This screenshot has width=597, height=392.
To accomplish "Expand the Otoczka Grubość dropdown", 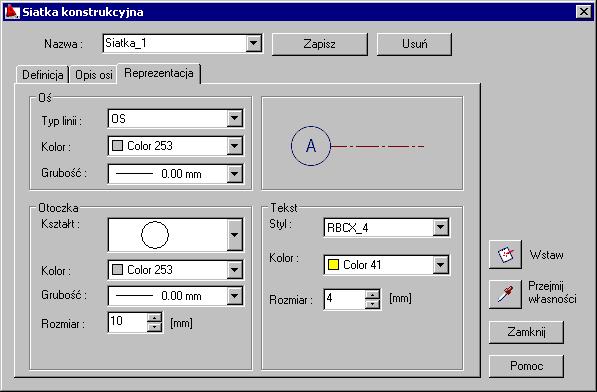I will coord(235,296).
